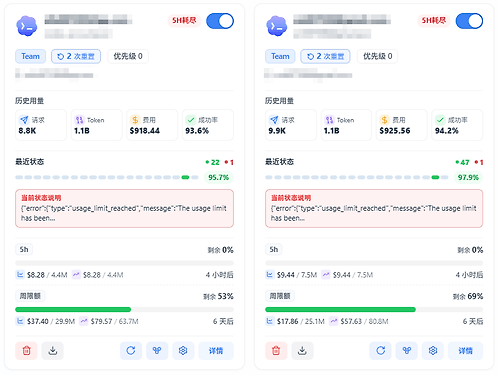Click 6 天后 text on the 69% card

point(473,321)
